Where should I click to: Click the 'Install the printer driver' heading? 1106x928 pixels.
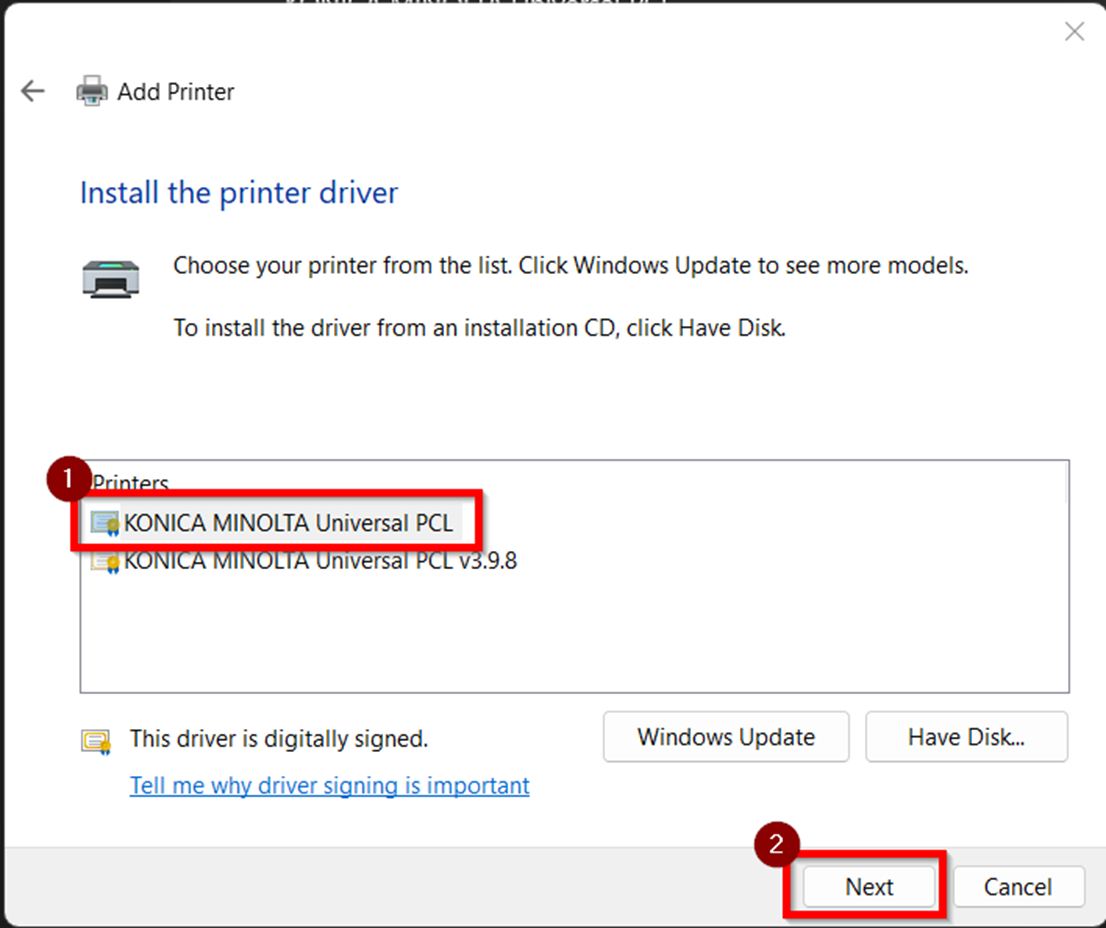pos(239,193)
